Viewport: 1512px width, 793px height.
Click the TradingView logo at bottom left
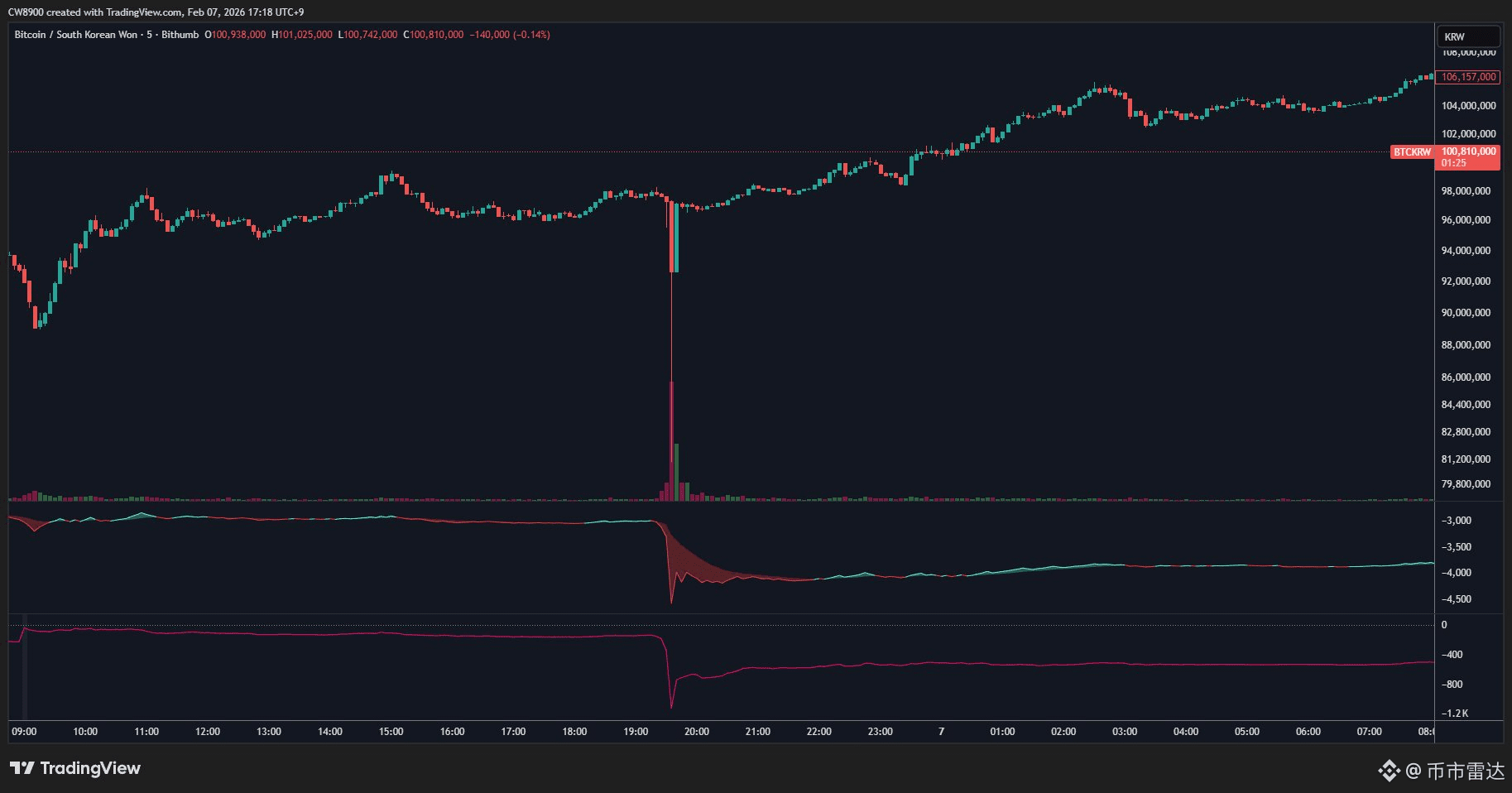tap(75, 768)
